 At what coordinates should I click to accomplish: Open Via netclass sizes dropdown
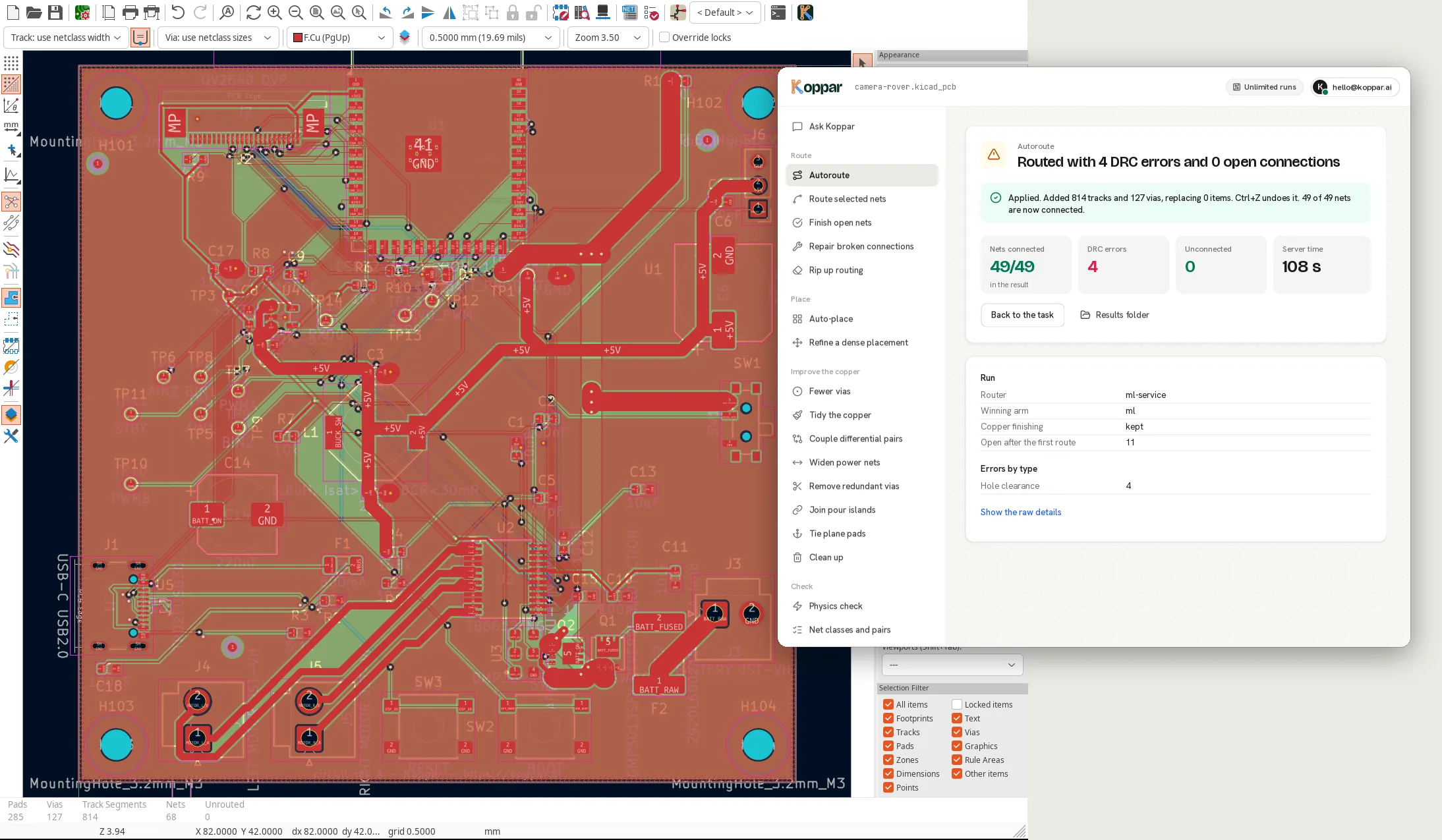pos(218,38)
